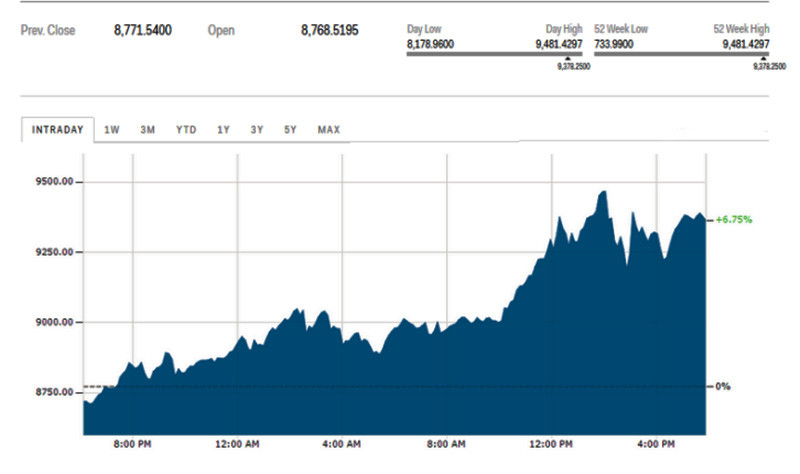Click the Open price value 8,768.5195
800x474 pixels.
(329, 31)
